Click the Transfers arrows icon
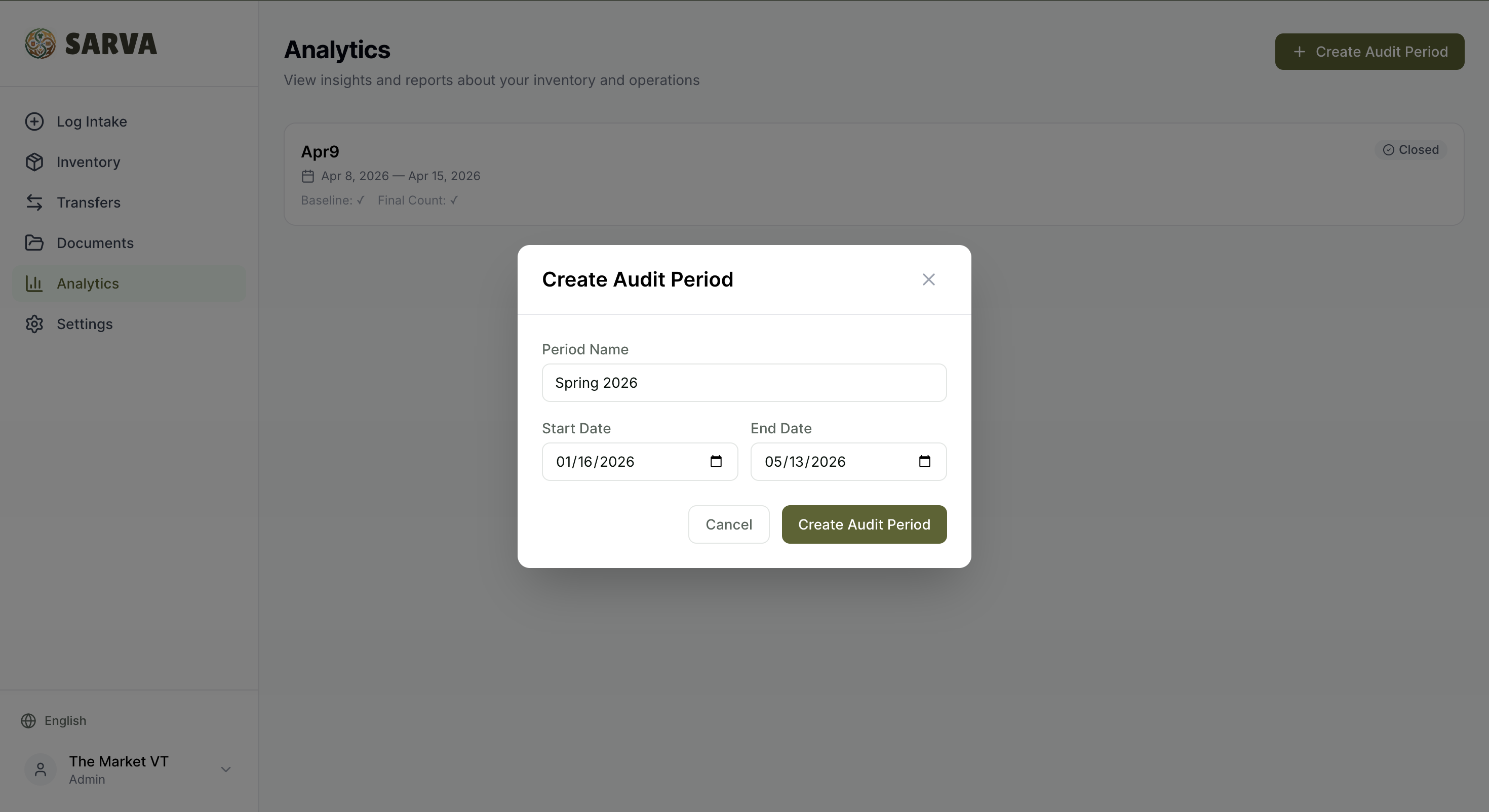1489x812 pixels. [34, 202]
